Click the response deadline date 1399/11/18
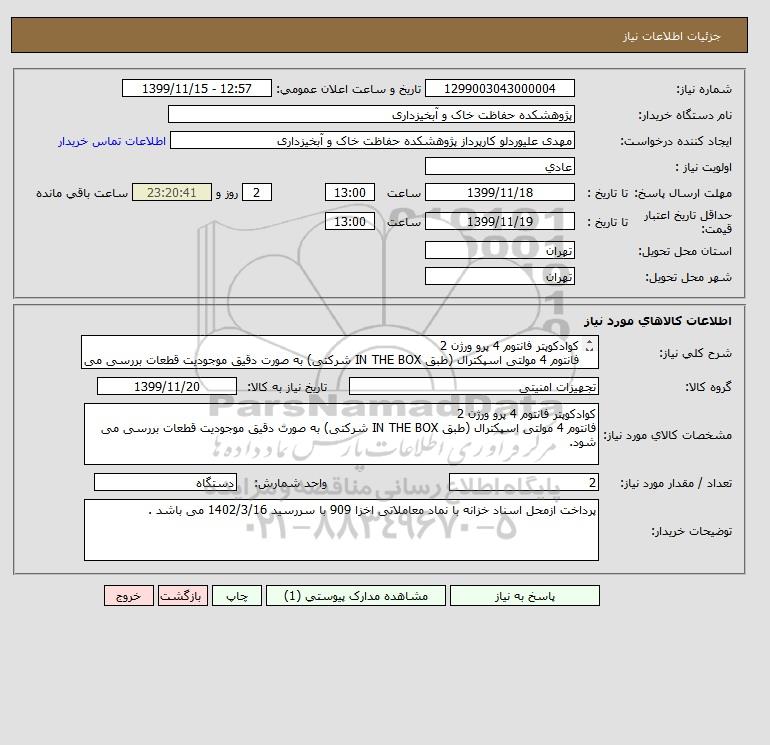 tap(499, 193)
